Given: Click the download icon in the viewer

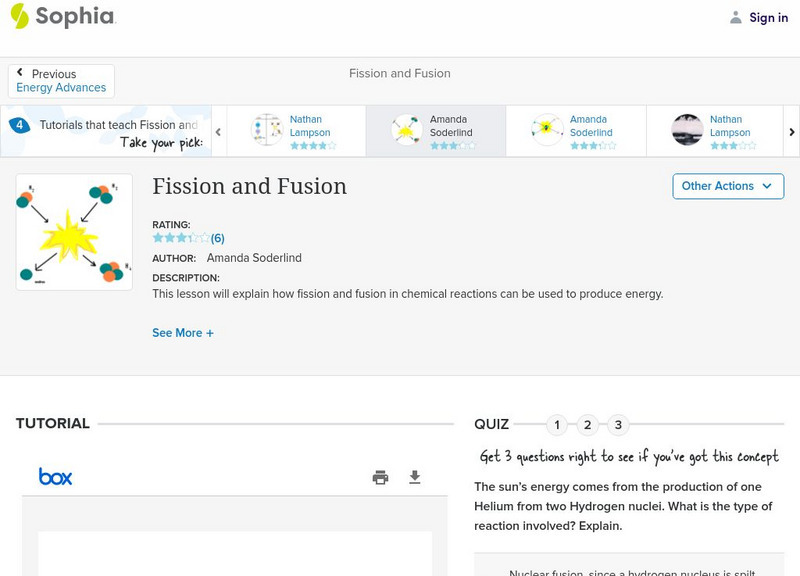Looking at the screenshot, I should click(415, 478).
